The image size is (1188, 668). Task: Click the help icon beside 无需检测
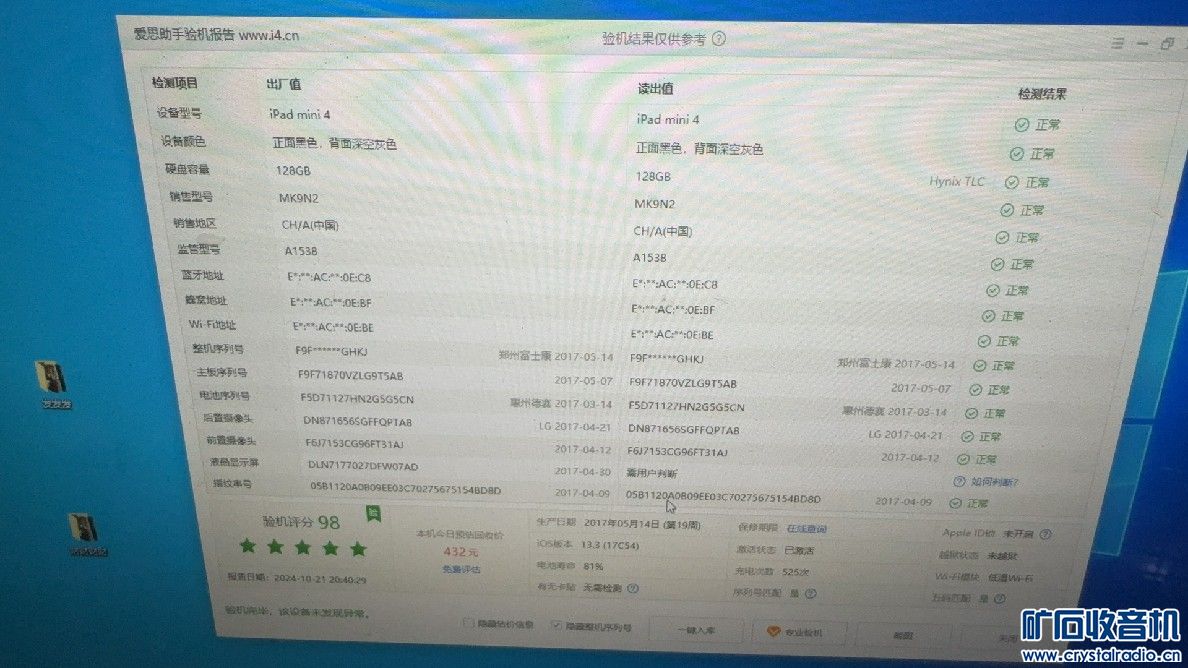[633, 588]
